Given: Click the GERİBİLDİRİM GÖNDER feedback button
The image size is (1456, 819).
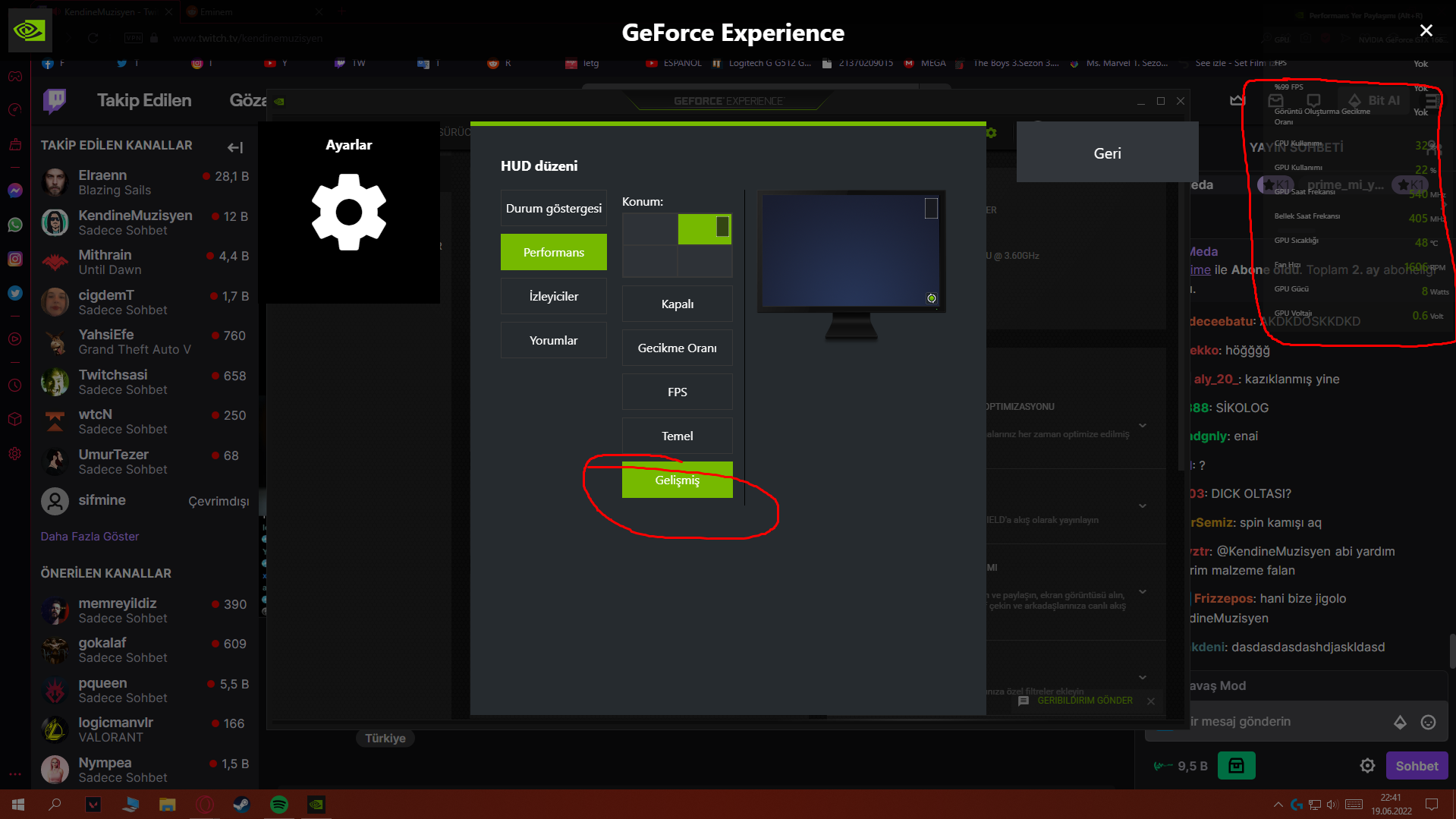Looking at the screenshot, I should [x=1076, y=701].
